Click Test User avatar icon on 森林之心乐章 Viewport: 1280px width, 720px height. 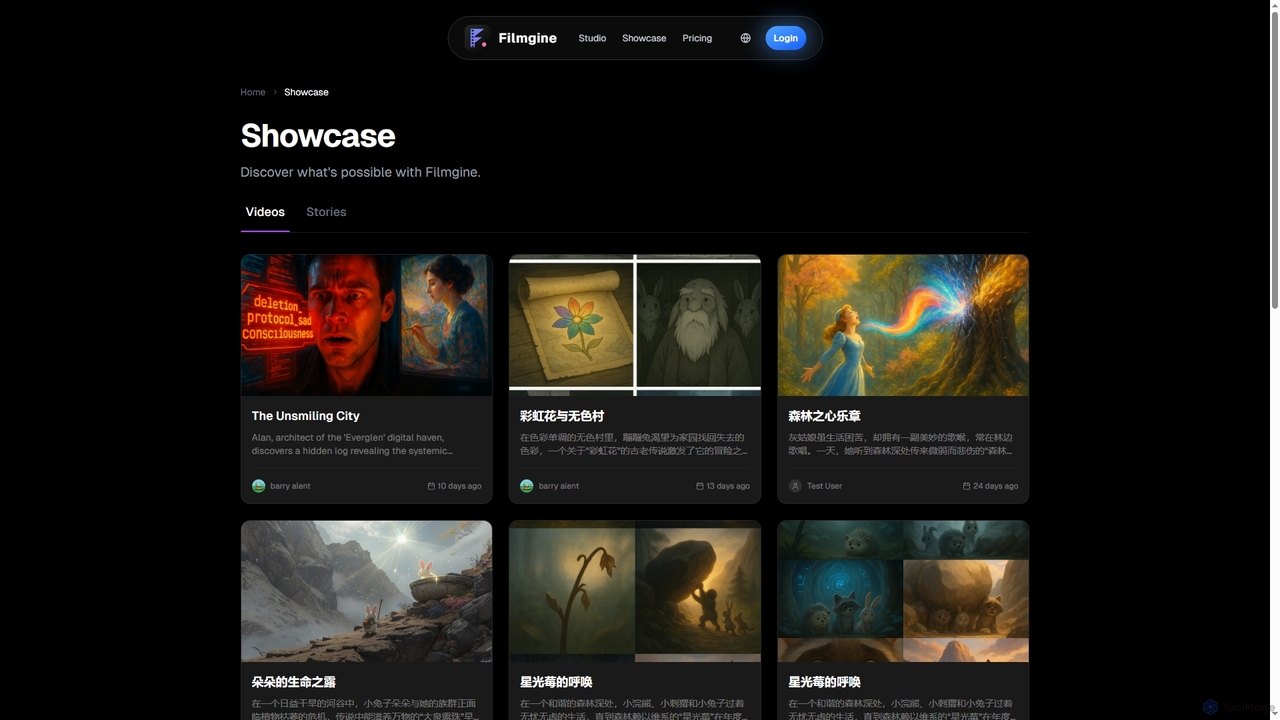[795, 486]
